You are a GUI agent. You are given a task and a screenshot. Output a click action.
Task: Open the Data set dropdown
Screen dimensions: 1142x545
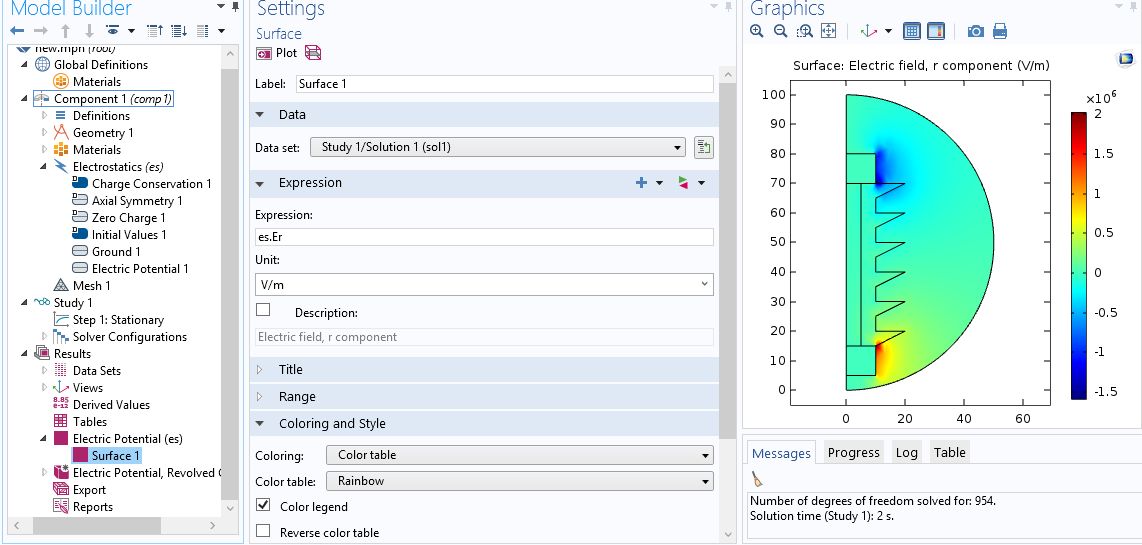tap(497, 148)
